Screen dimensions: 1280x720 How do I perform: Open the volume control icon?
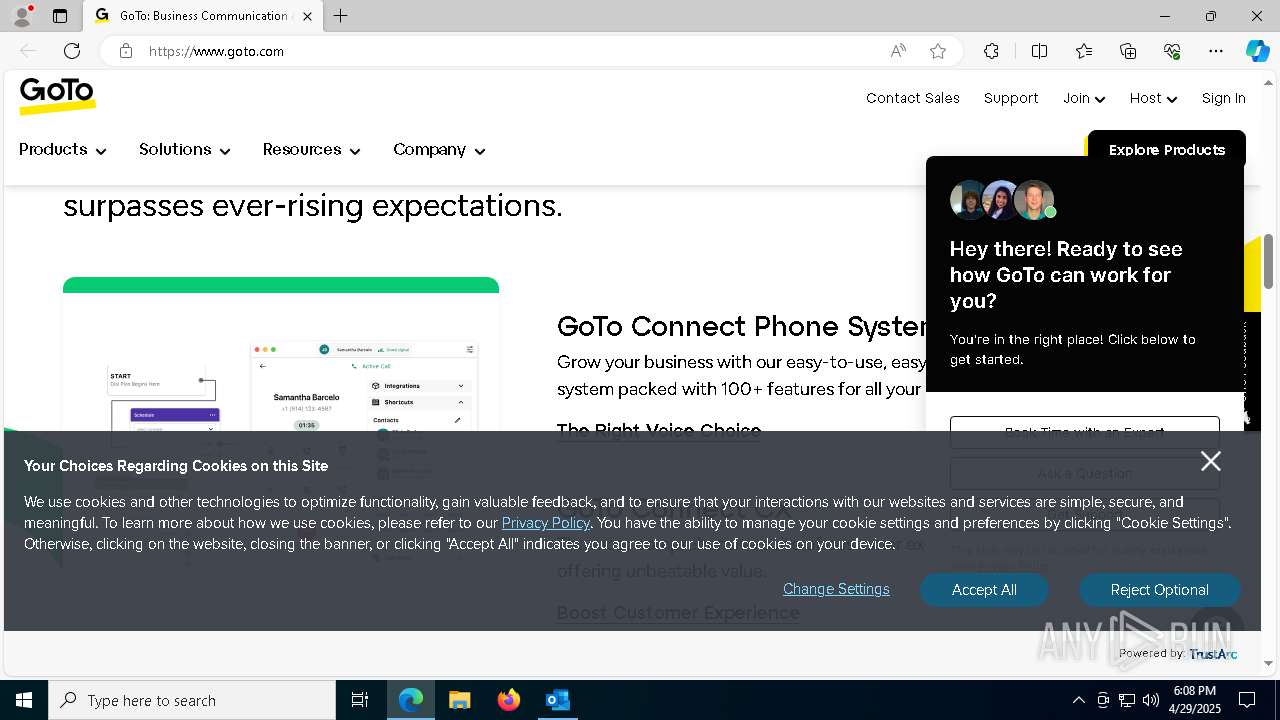point(1151,700)
